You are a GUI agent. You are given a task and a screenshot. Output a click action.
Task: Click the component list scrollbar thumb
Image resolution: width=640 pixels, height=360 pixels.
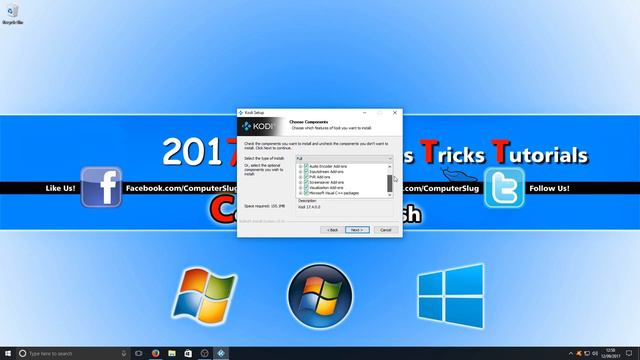390,183
